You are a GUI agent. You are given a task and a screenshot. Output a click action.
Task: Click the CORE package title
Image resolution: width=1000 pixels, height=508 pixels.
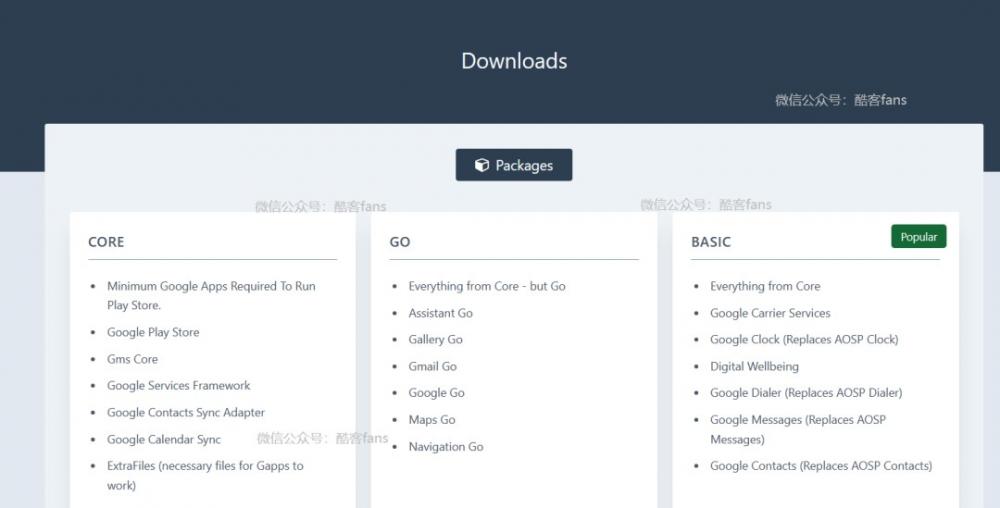click(106, 242)
